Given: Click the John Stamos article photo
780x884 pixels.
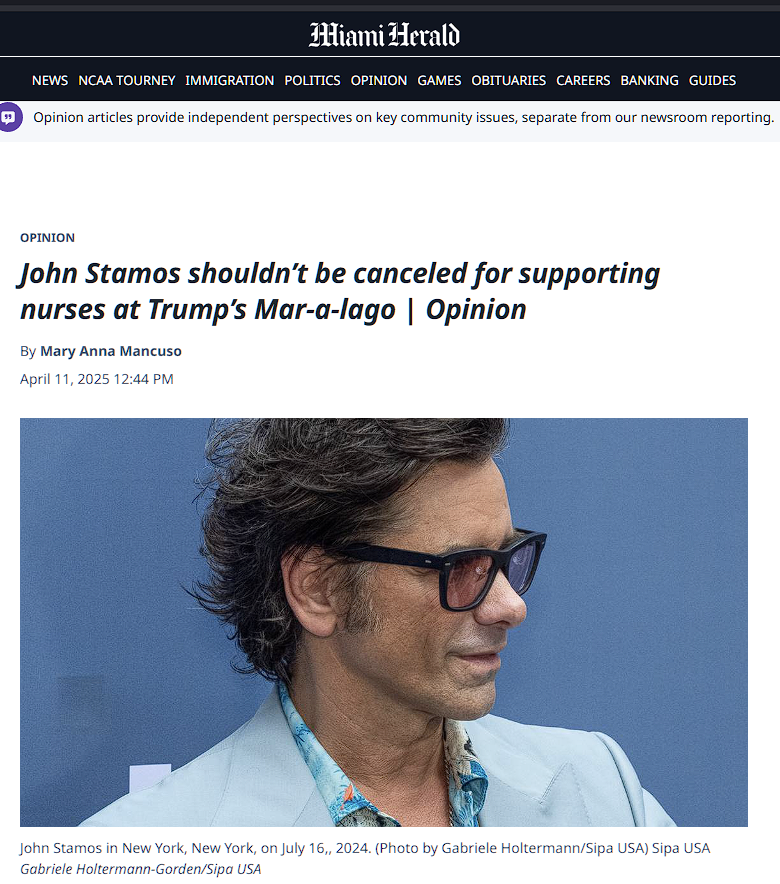Looking at the screenshot, I should click(x=384, y=622).
